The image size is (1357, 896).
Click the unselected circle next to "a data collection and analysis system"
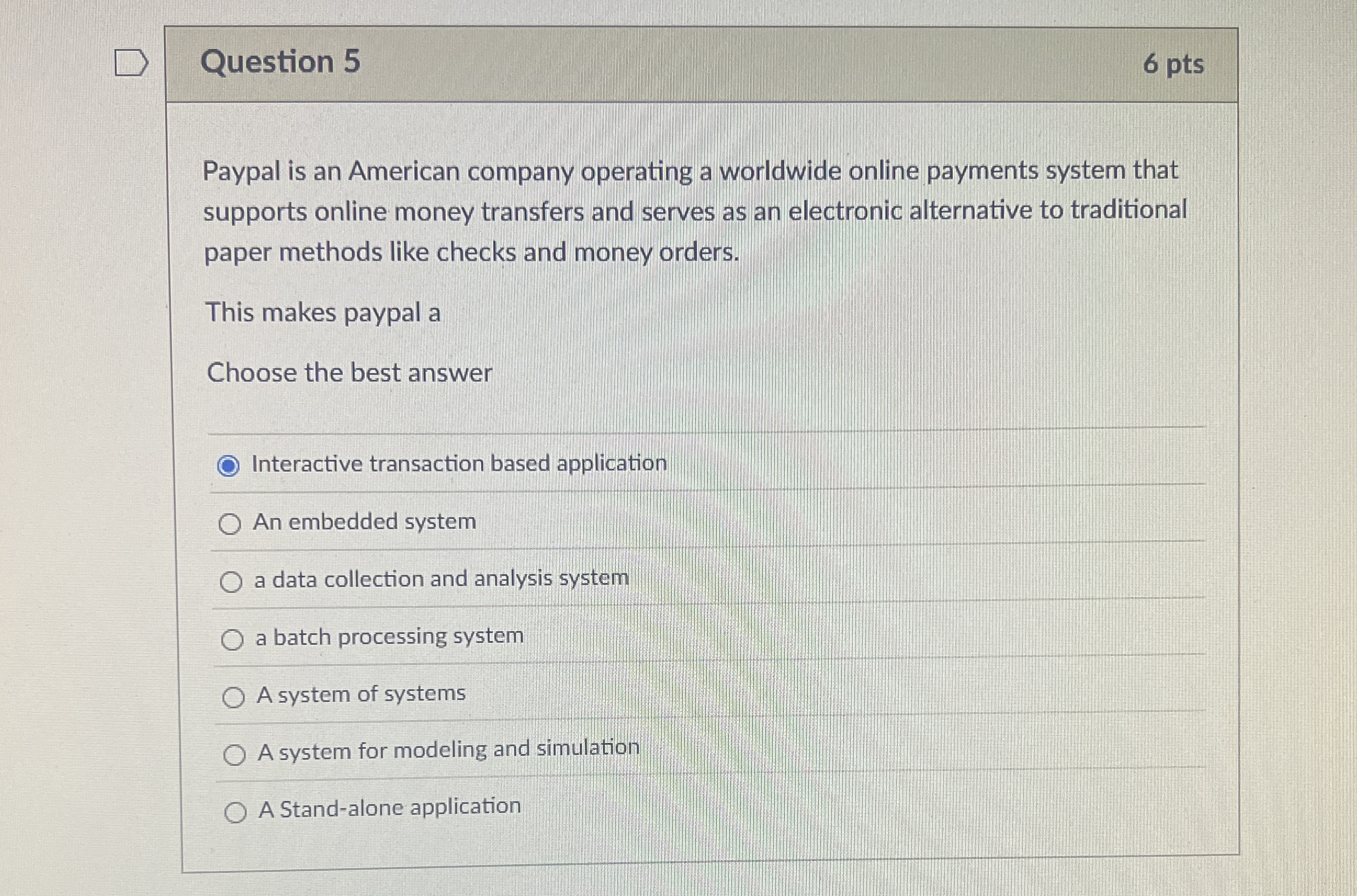coord(233,581)
